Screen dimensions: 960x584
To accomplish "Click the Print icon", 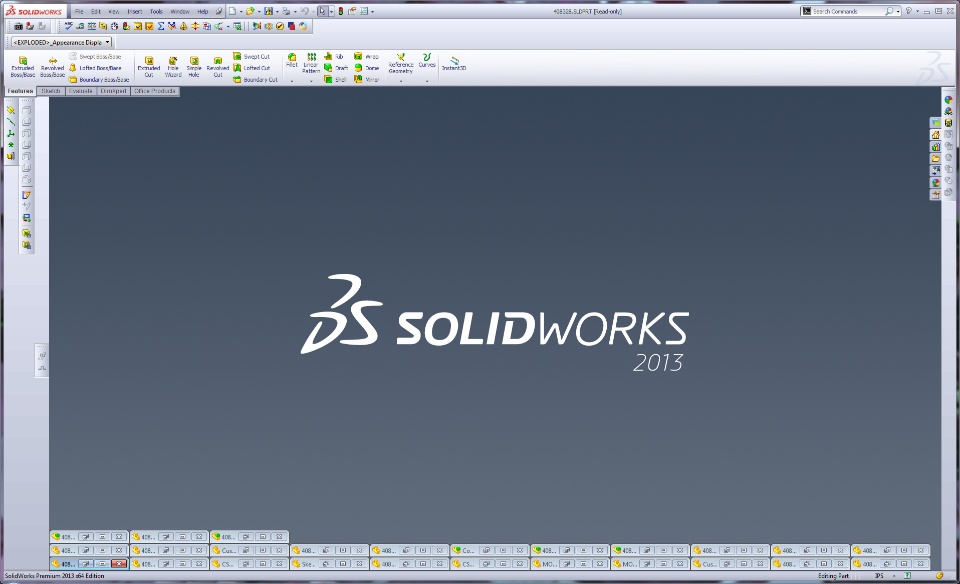I will click(x=286, y=11).
